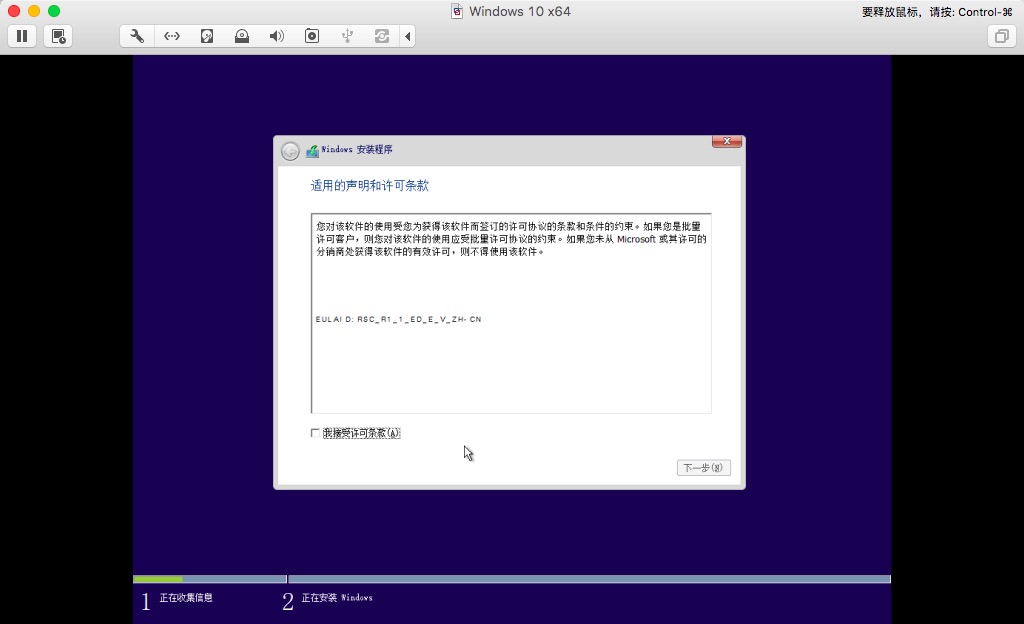Close the Windows setup dialog
The width and height of the screenshot is (1024, 624).
click(727, 141)
